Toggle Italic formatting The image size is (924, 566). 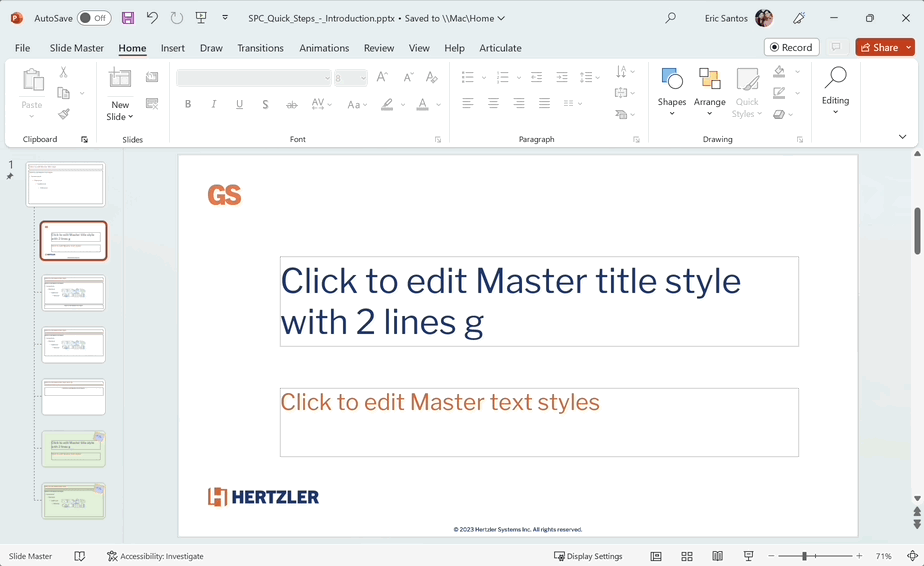click(213, 104)
